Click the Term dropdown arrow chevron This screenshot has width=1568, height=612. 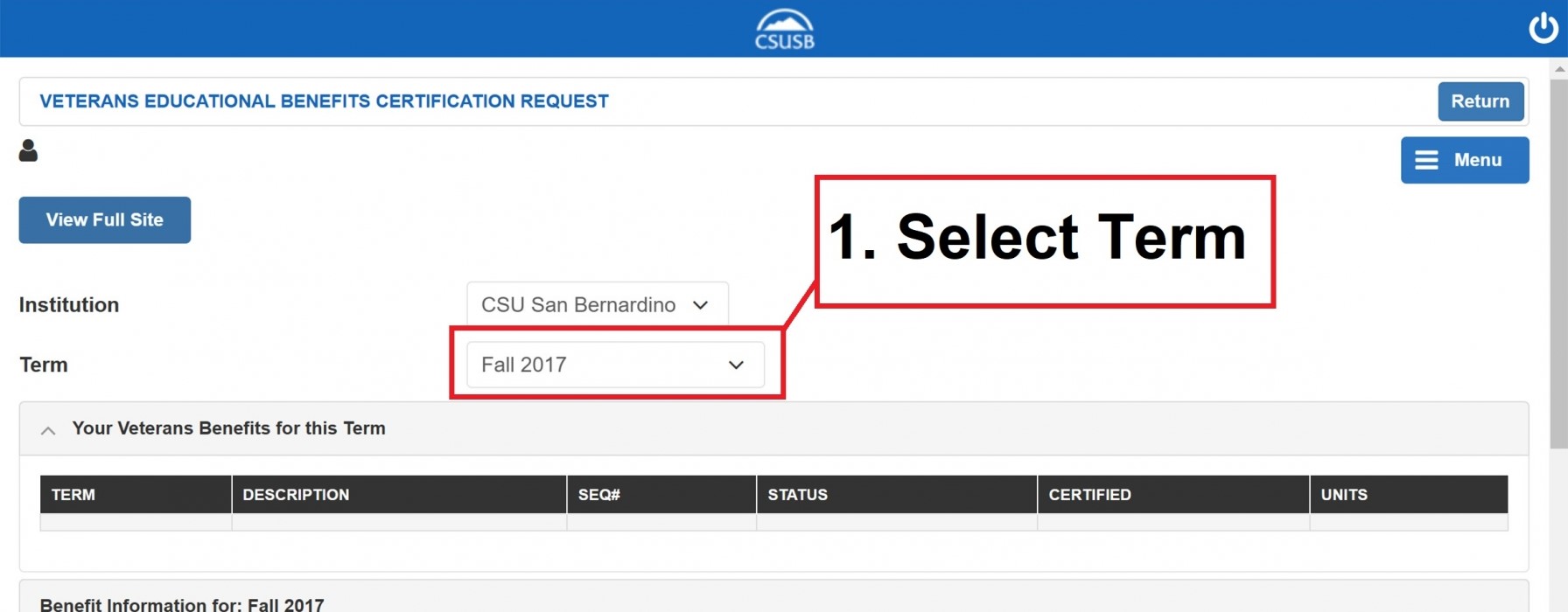click(x=736, y=365)
